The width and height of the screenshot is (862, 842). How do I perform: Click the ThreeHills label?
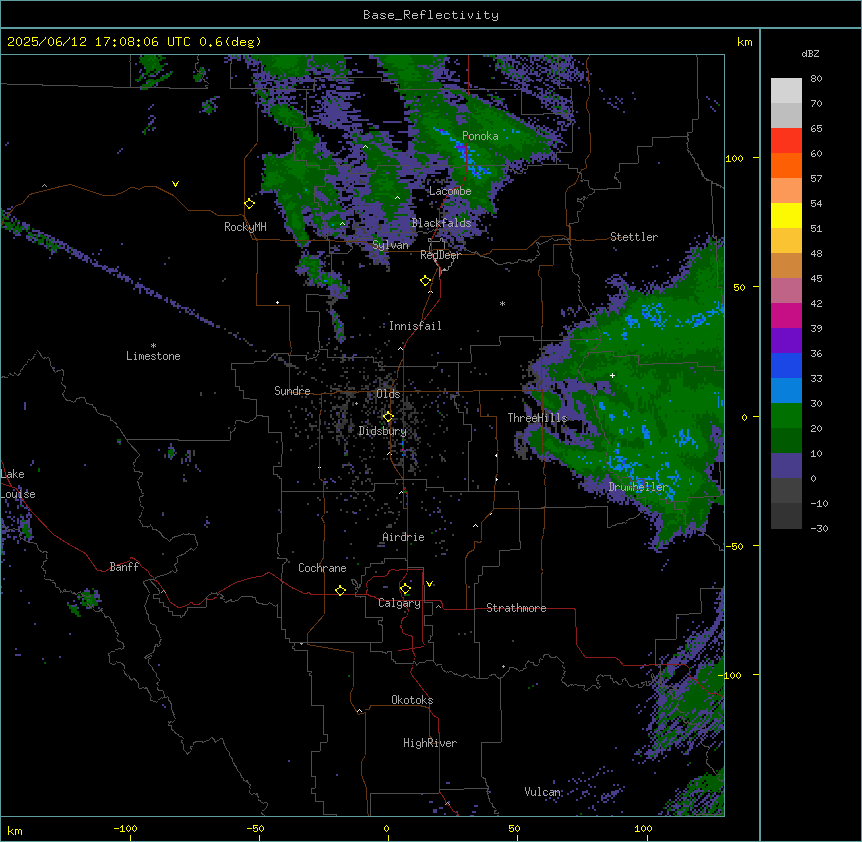coord(537,418)
